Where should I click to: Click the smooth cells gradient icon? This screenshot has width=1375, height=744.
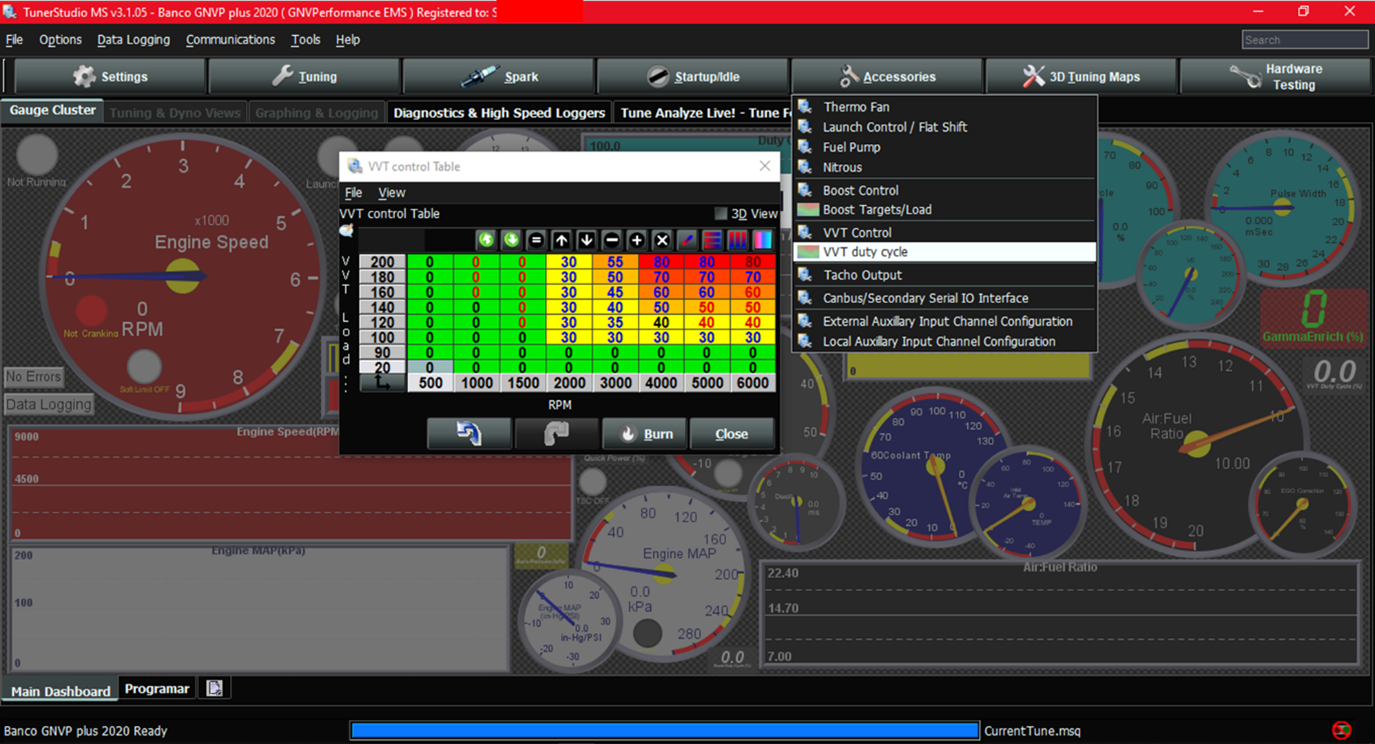pos(762,240)
